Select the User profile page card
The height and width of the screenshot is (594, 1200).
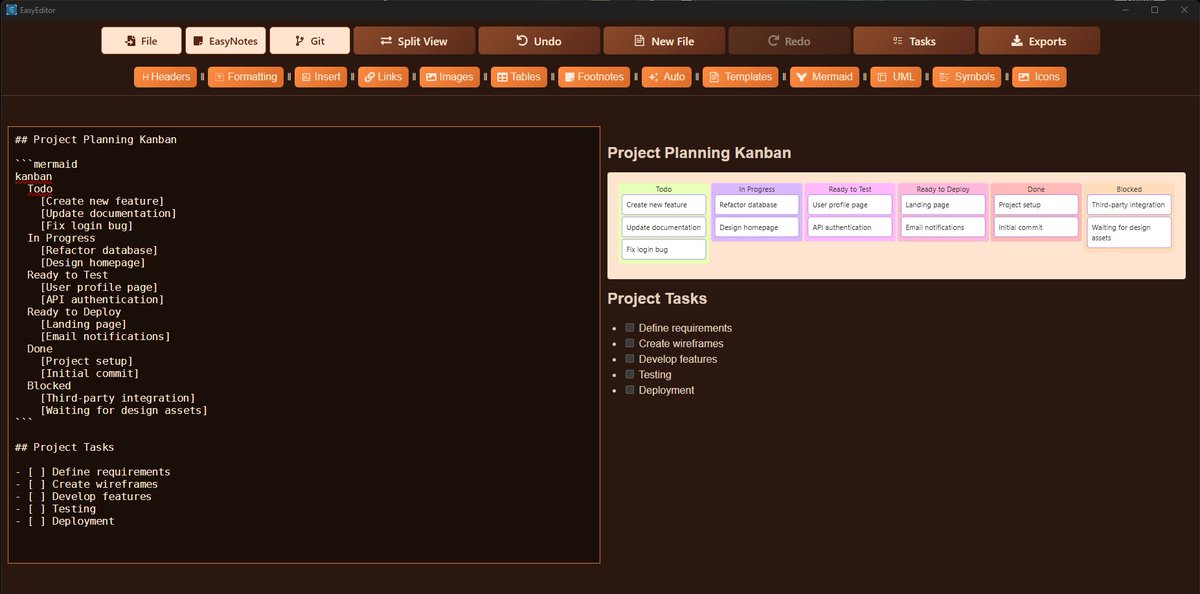coord(850,205)
